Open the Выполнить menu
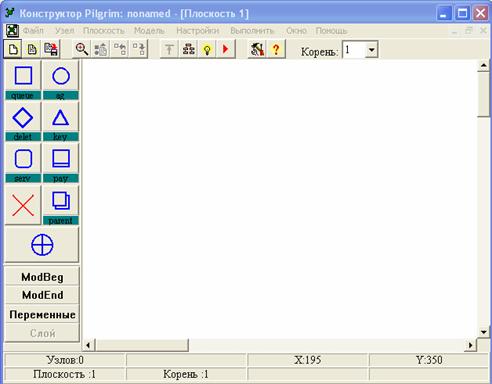The image size is (492, 384). [252, 31]
